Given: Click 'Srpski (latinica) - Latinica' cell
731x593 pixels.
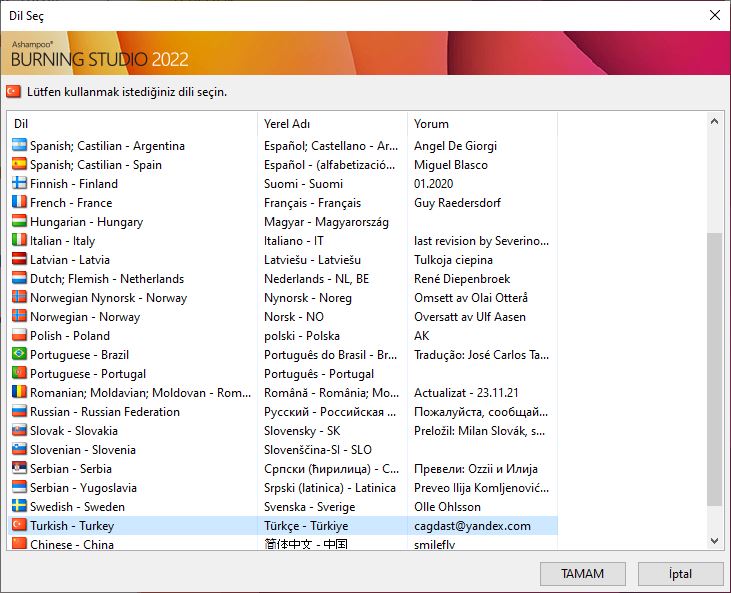Looking at the screenshot, I should [330, 488].
